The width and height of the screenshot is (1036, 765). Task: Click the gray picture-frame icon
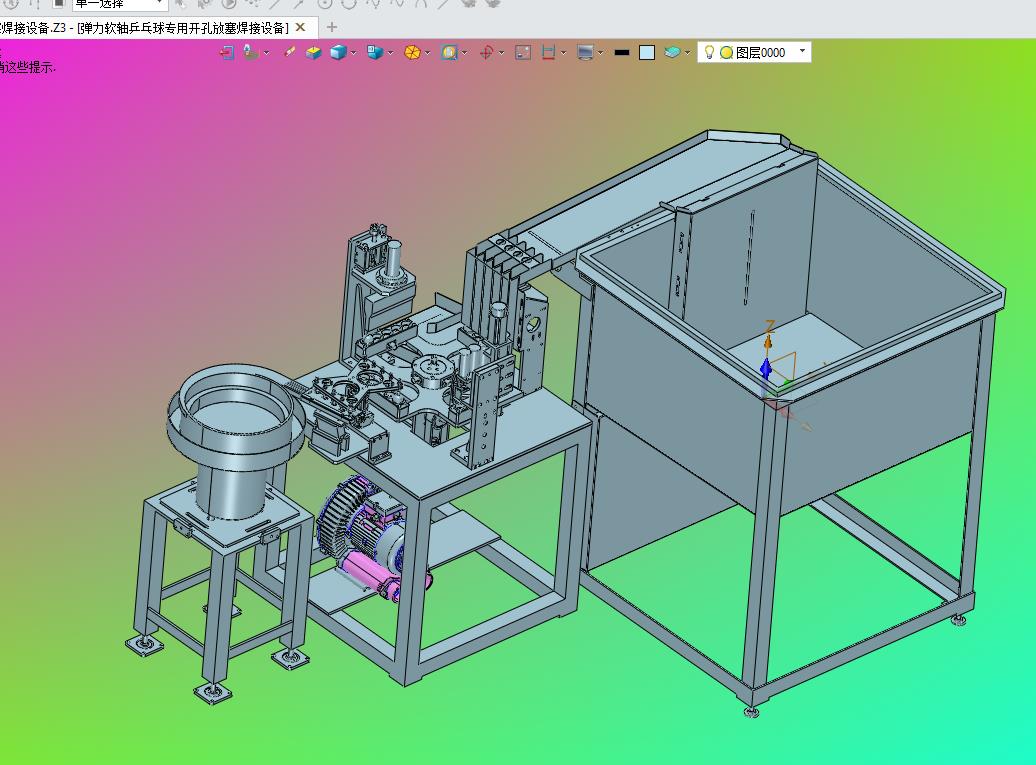[x=523, y=53]
